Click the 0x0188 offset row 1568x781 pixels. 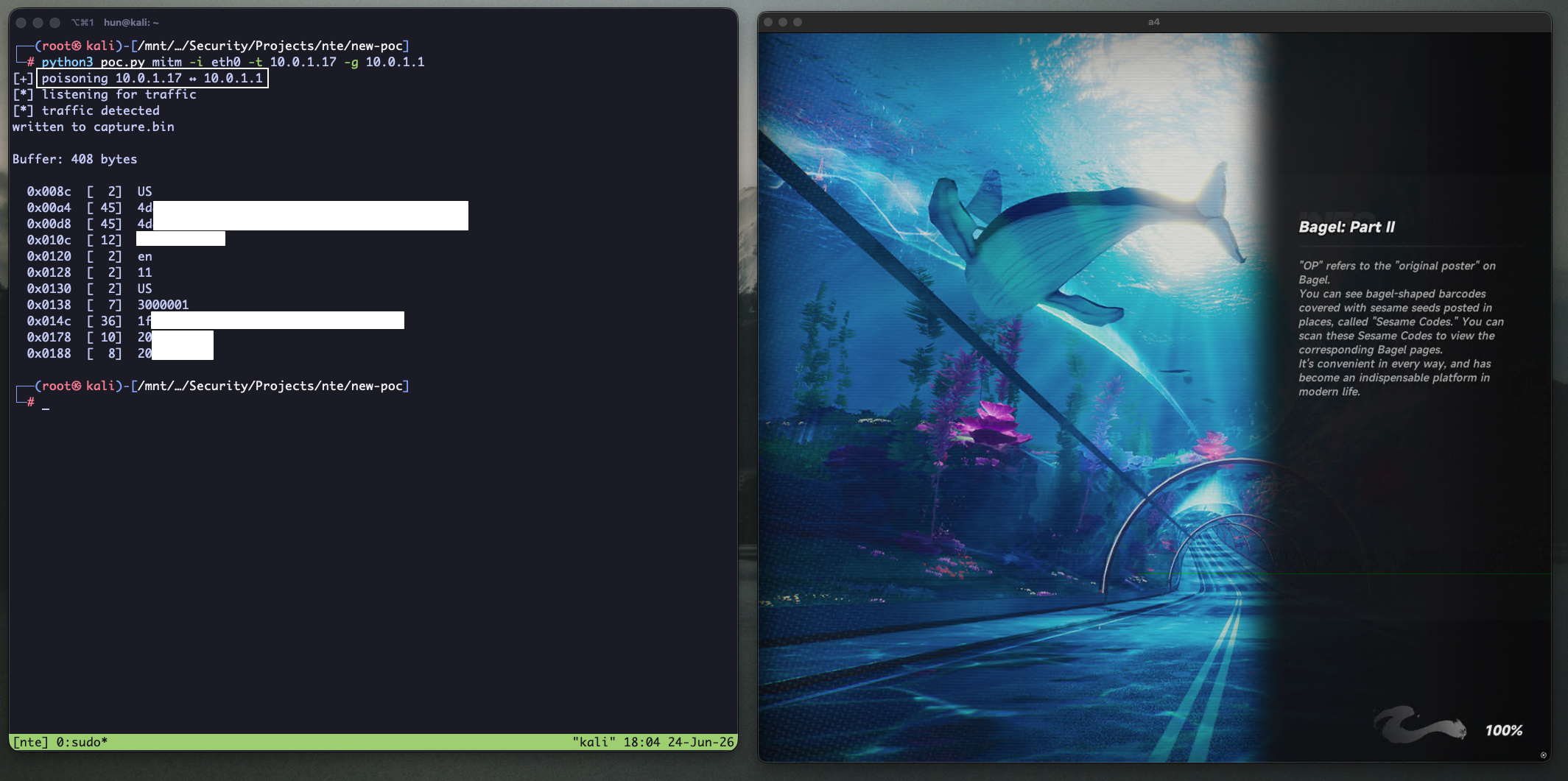coord(120,353)
